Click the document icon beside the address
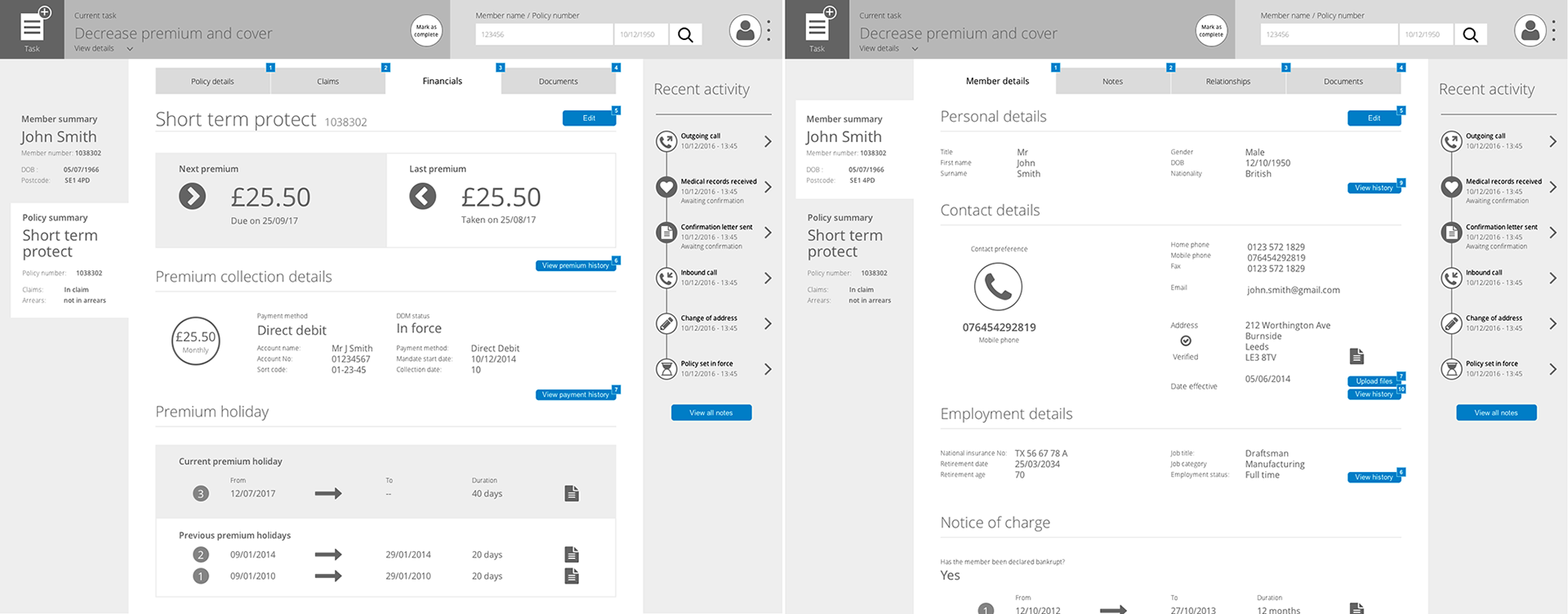This screenshot has height=614, width=1568. 1356,356
